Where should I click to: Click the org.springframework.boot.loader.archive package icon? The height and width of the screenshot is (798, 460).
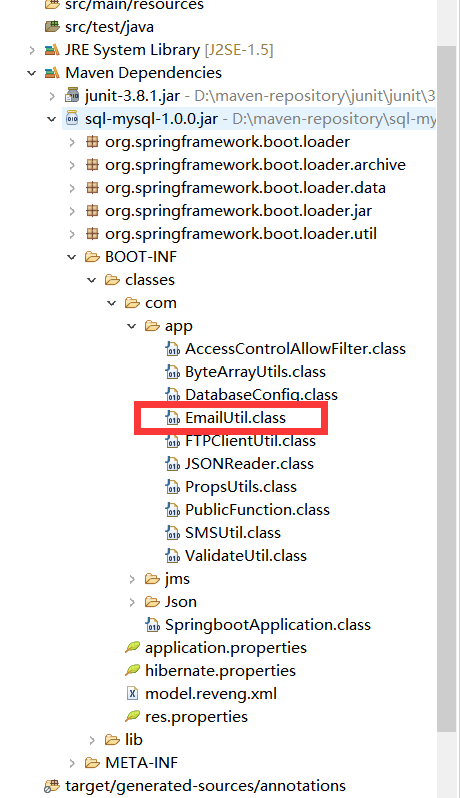click(92, 165)
